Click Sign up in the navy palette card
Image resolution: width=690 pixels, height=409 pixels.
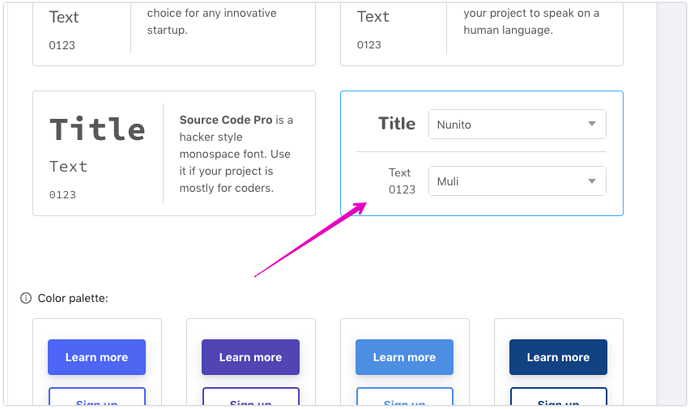(558, 400)
